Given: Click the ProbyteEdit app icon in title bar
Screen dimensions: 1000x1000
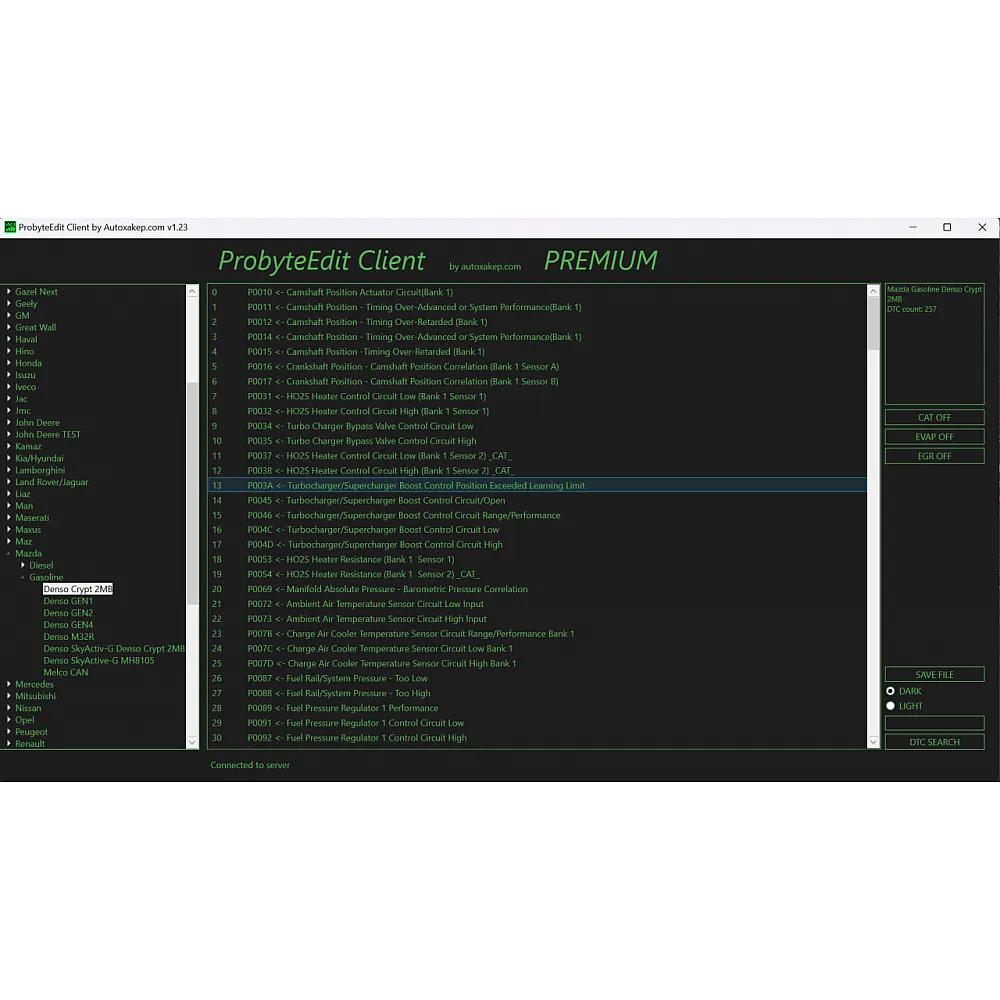Looking at the screenshot, I should click(11, 227).
